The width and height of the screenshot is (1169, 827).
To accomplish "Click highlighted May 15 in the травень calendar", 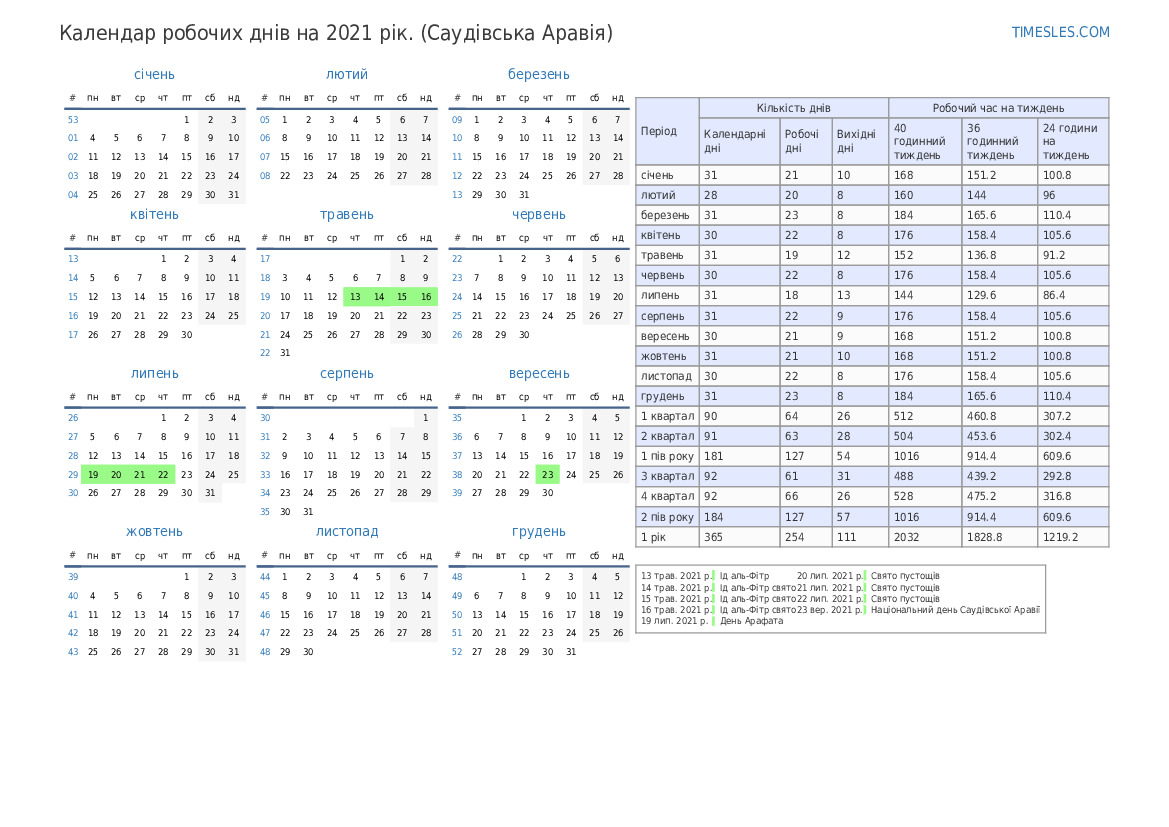I will (x=402, y=297).
